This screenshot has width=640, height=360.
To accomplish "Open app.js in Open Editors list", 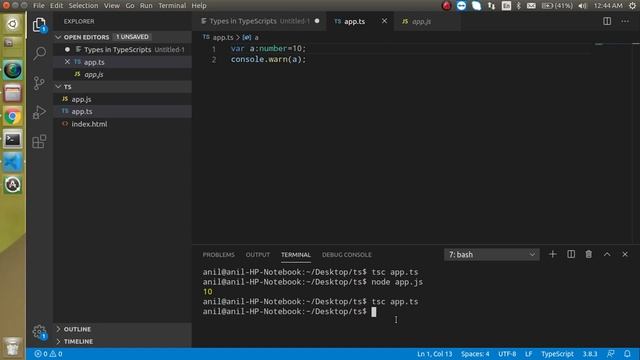I will (122, 74).
